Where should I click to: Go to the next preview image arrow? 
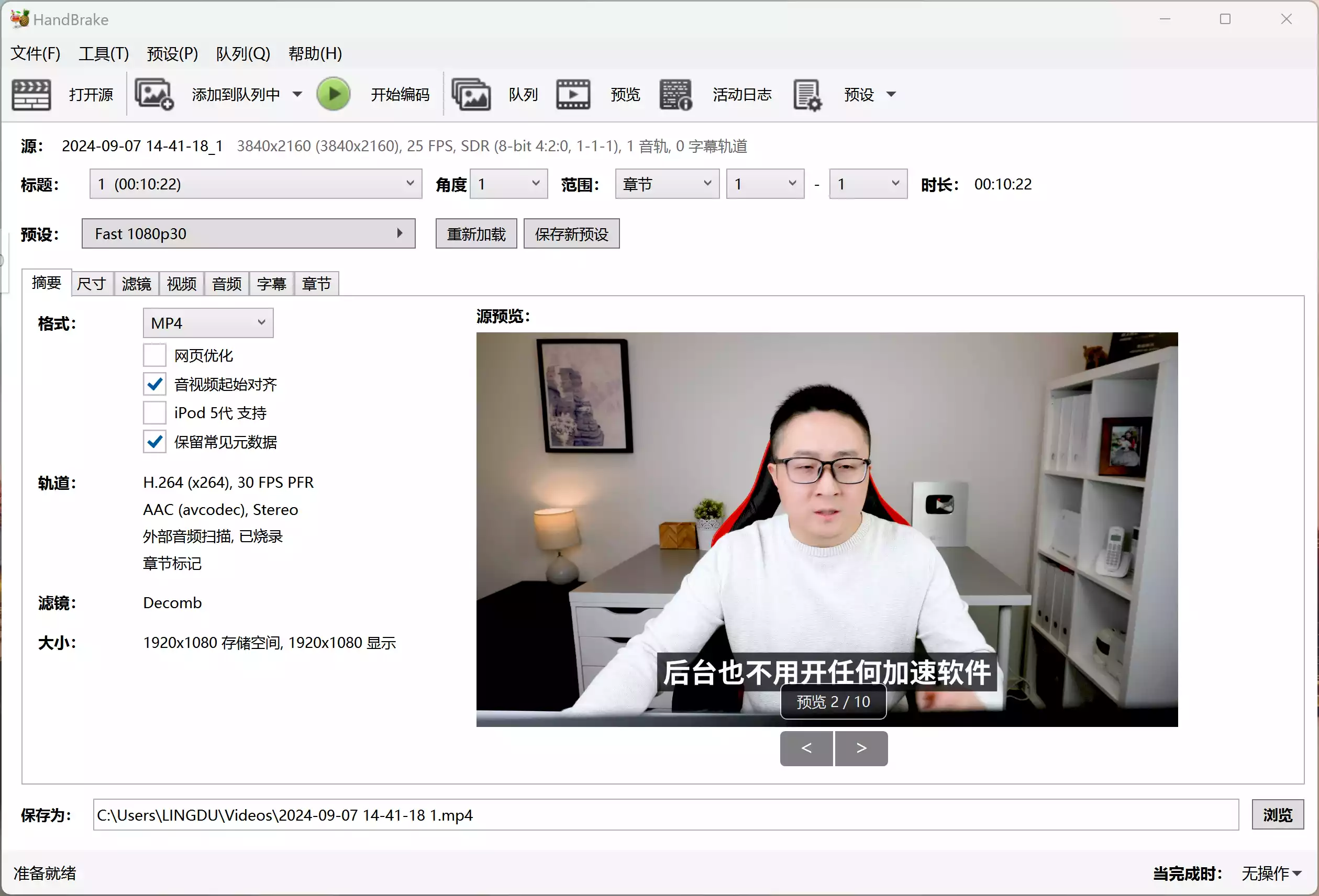tap(861, 748)
